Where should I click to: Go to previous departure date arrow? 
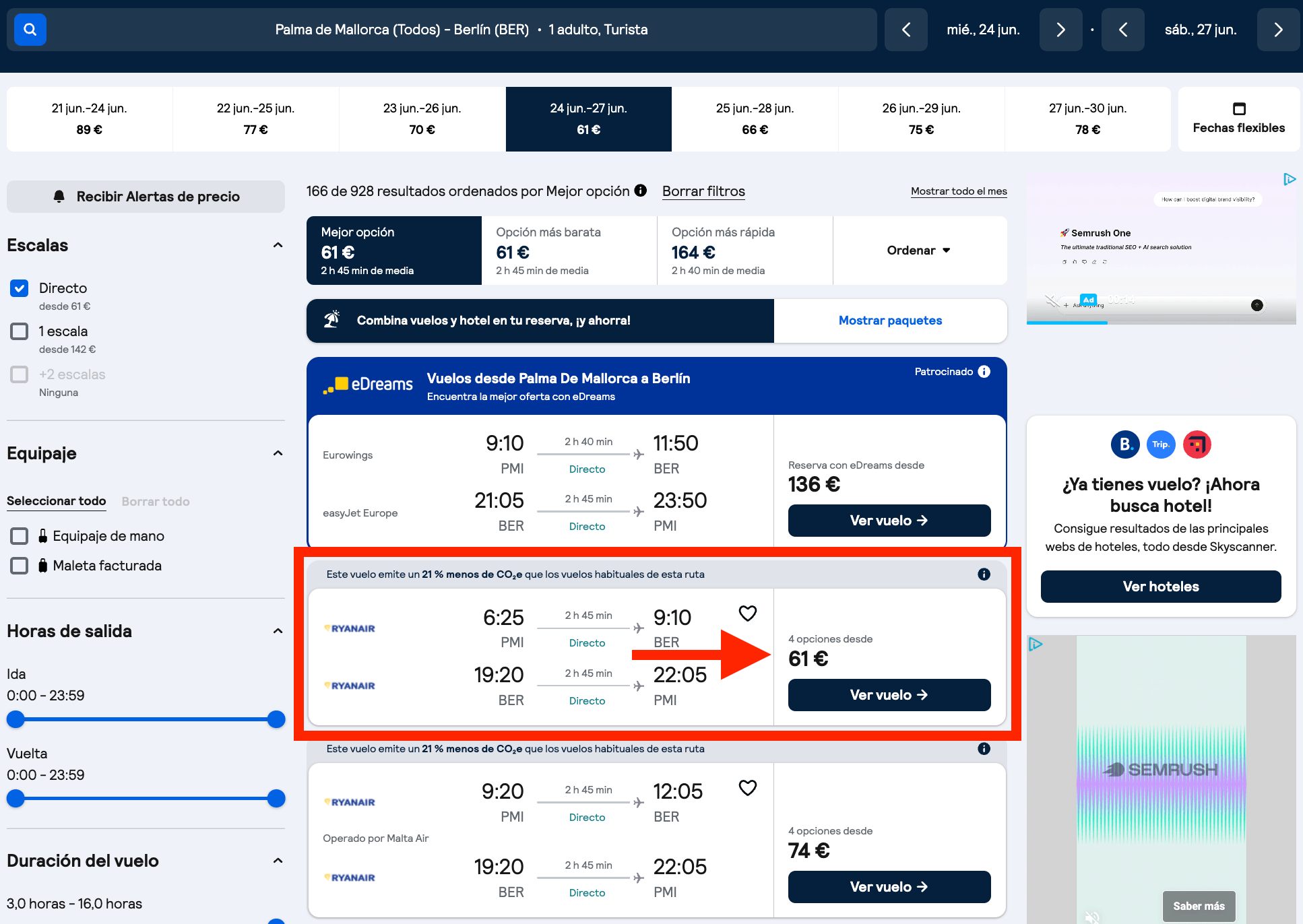pos(906,30)
